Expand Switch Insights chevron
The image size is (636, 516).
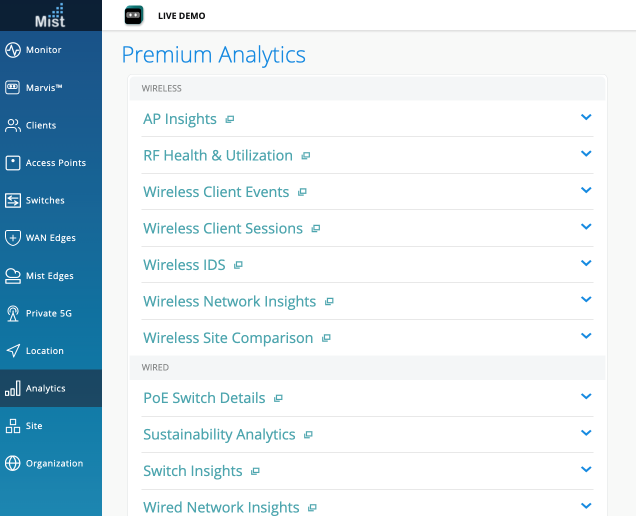pyautogui.click(x=586, y=469)
